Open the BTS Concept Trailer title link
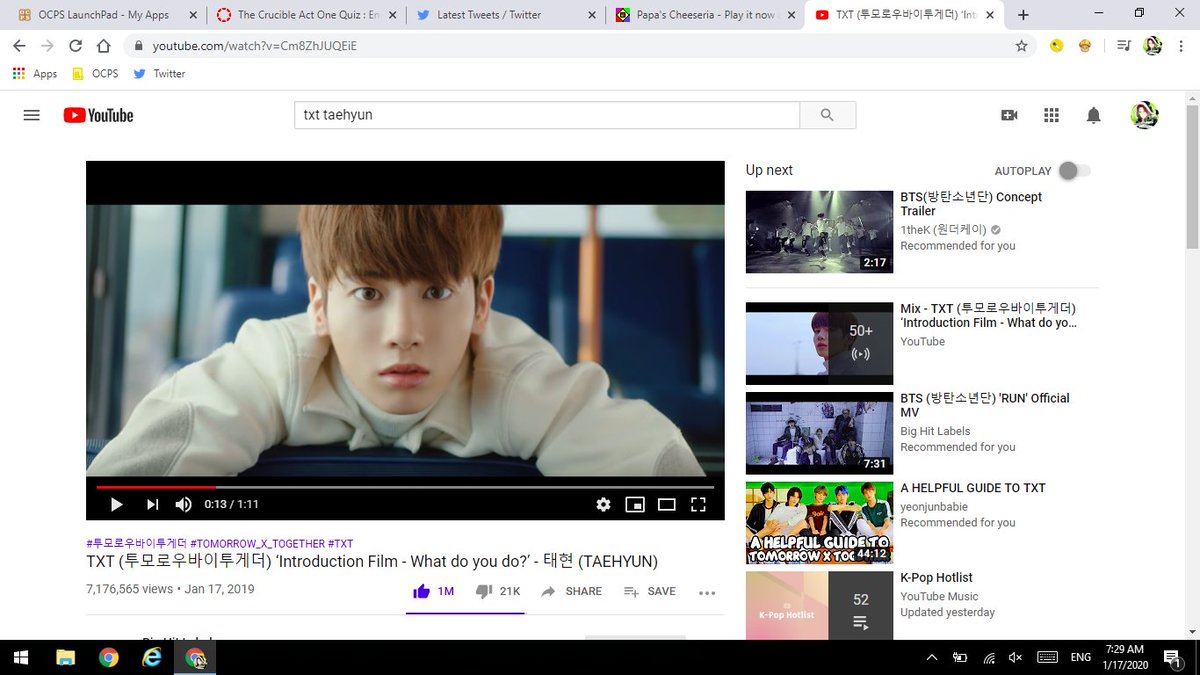The width and height of the screenshot is (1200, 675). 971,204
